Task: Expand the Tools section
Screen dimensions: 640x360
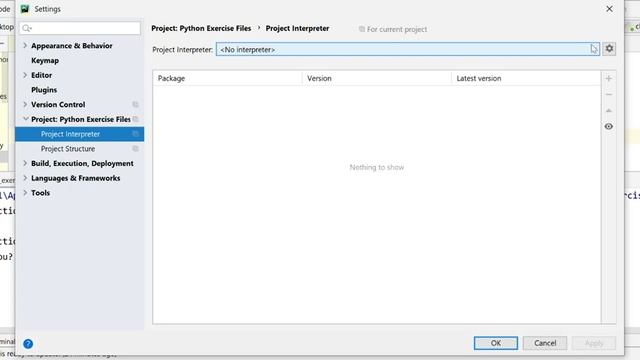Action: point(25,193)
